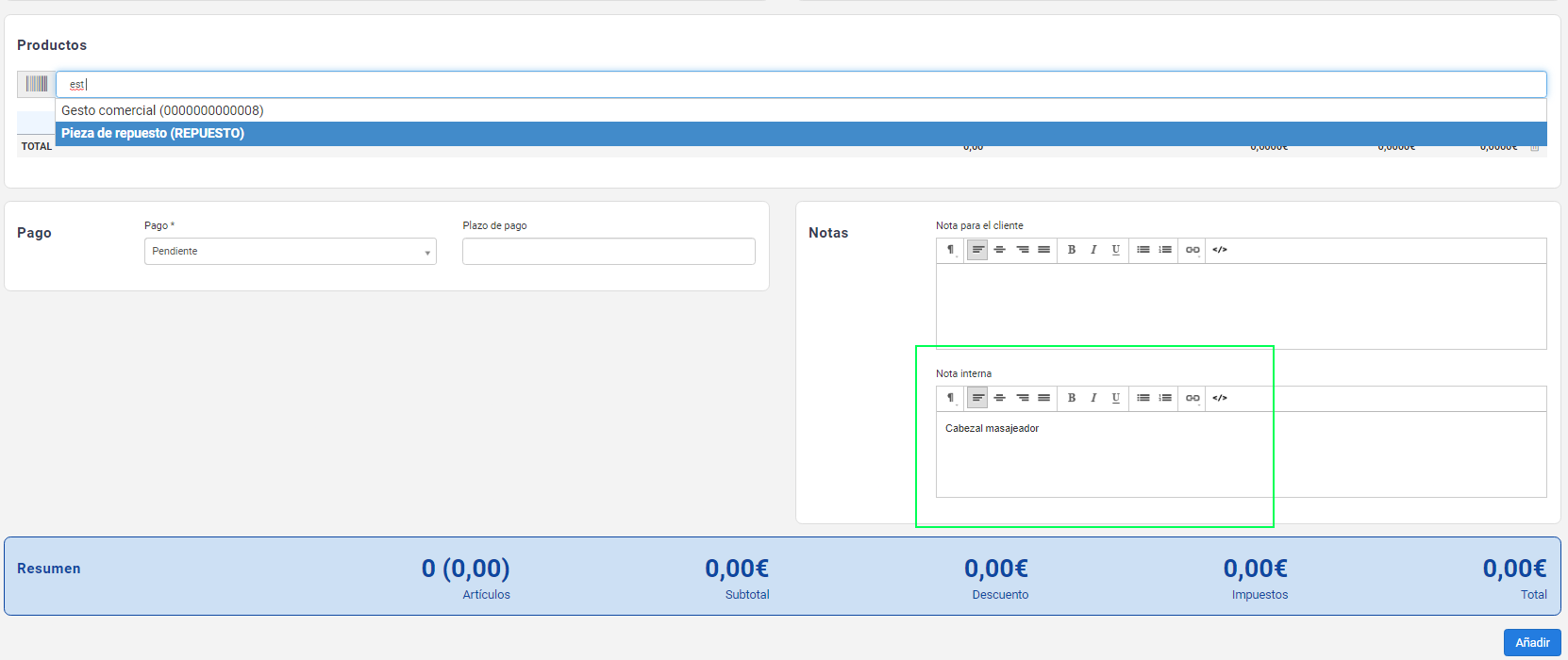
Task: Justify text in Nota interna toolbar
Action: [1044, 398]
